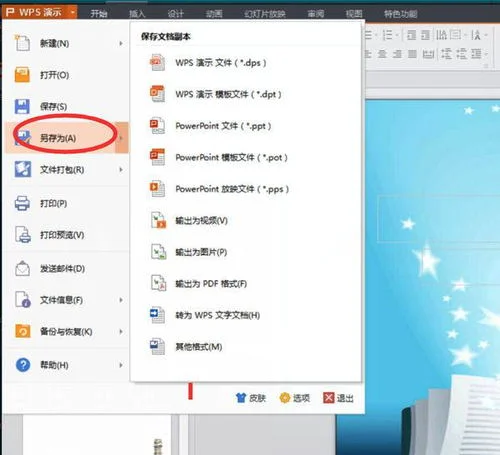The width and height of the screenshot is (500, 455).
Task: Select the 打印(P) menu text
Action: (54, 203)
